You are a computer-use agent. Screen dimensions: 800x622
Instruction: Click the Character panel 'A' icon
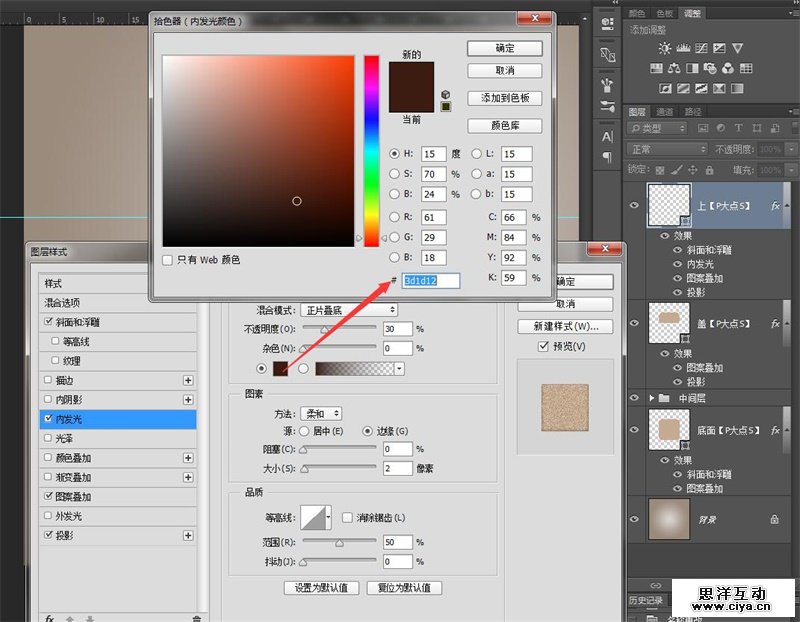point(607,137)
